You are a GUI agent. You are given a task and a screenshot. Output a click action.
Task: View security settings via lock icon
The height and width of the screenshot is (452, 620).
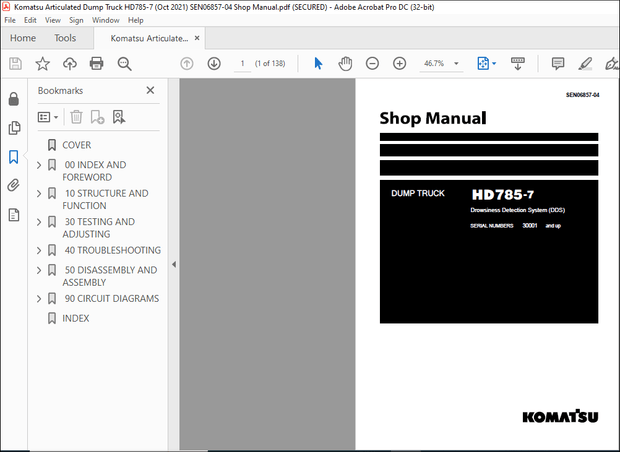point(14,99)
